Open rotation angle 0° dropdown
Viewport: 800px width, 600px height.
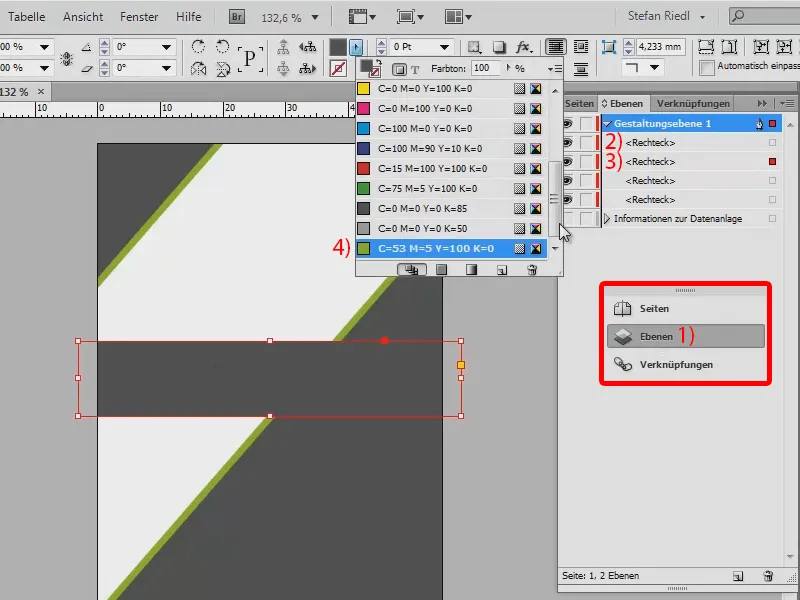pyautogui.click(x=166, y=47)
